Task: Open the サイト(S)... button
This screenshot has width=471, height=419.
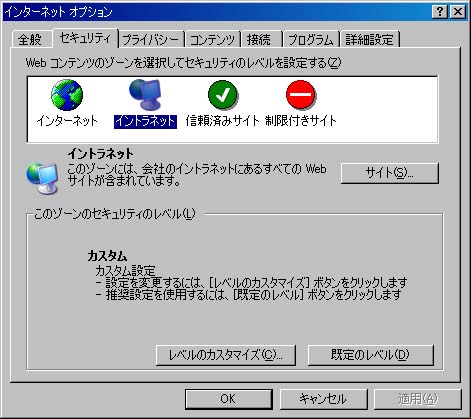Action: [x=389, y=173]
